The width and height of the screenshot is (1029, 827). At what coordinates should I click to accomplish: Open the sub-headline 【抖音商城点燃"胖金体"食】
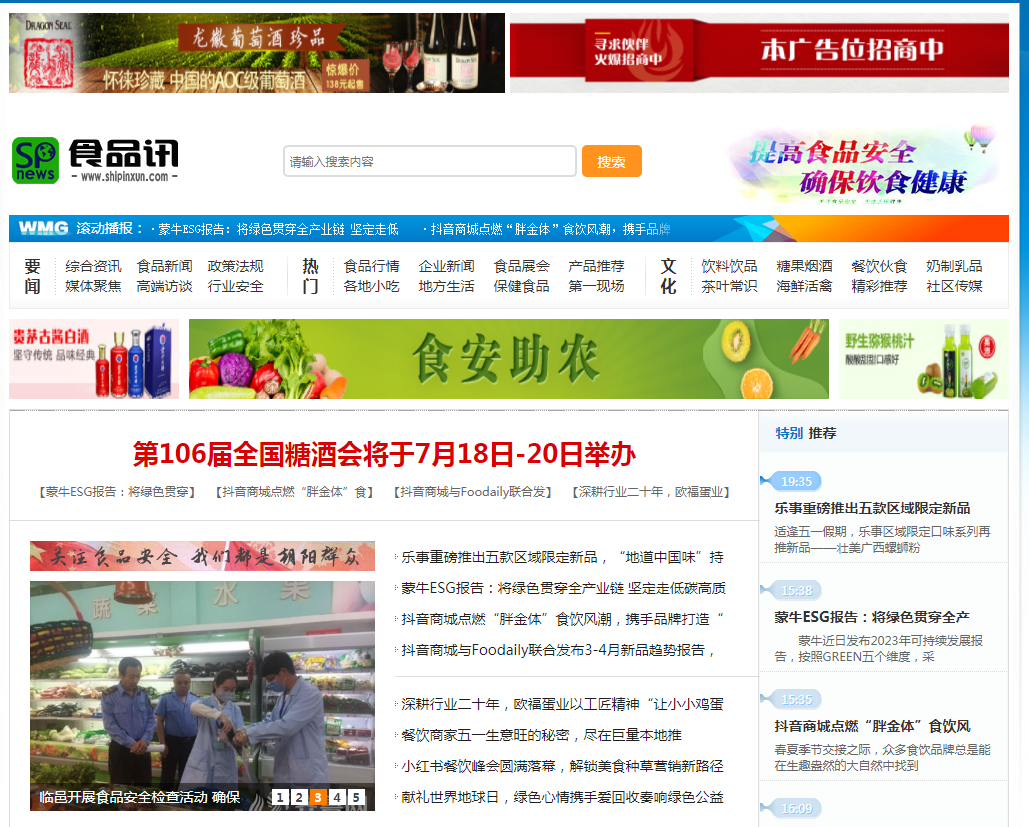coord(295,492)
